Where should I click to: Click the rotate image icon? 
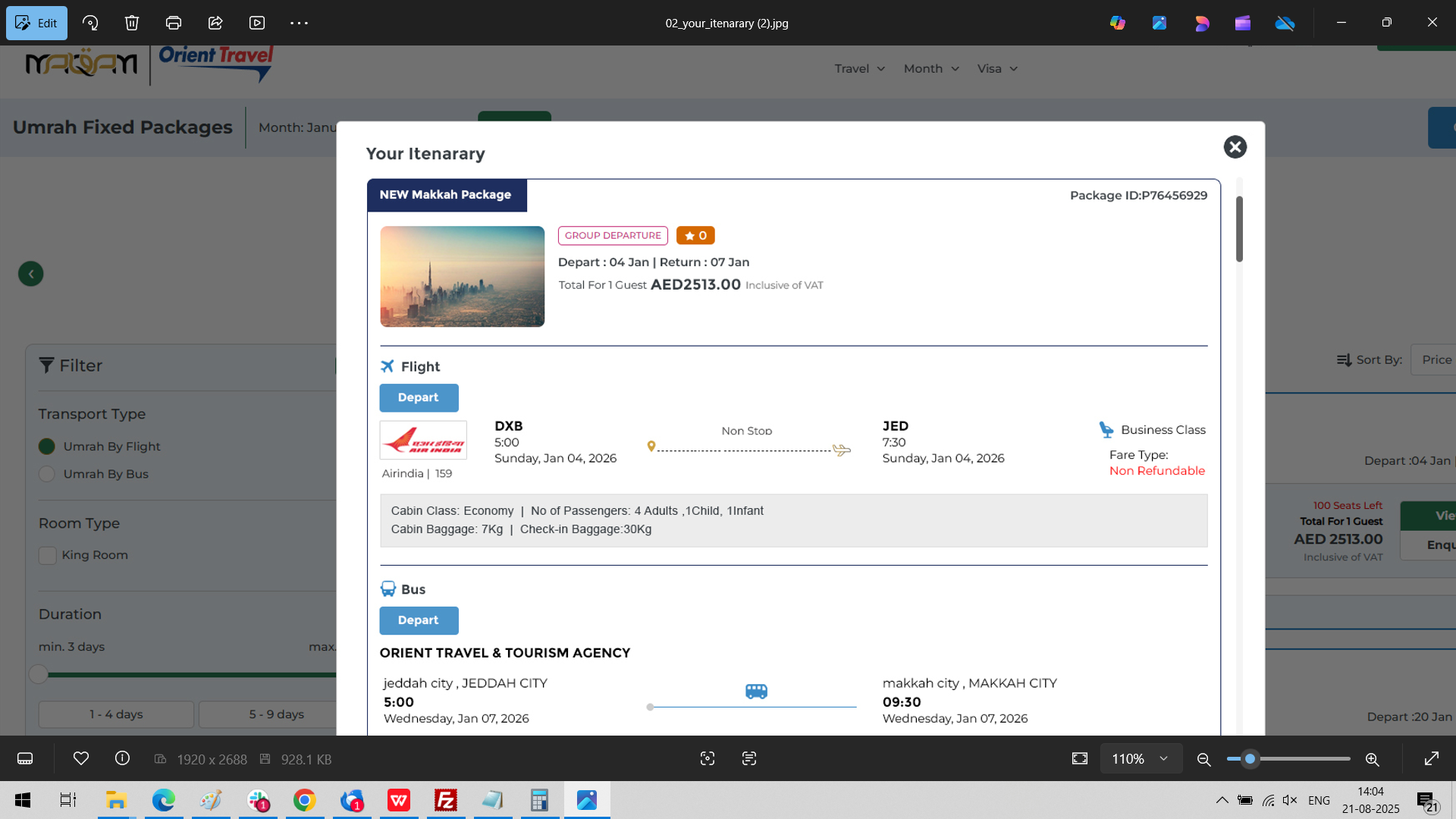point(90,23)
